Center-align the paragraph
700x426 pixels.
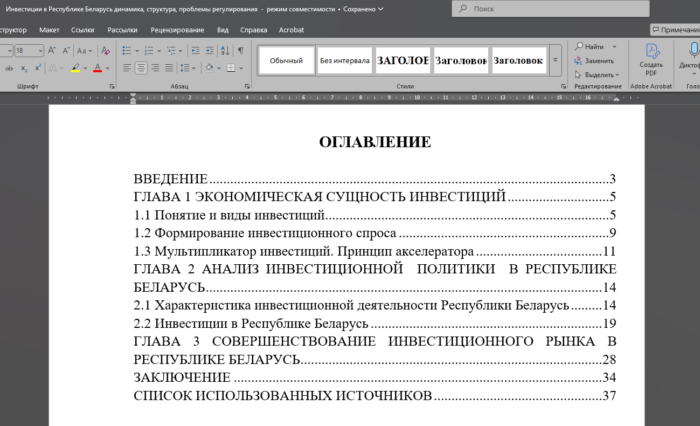click(x=141, y=68)
